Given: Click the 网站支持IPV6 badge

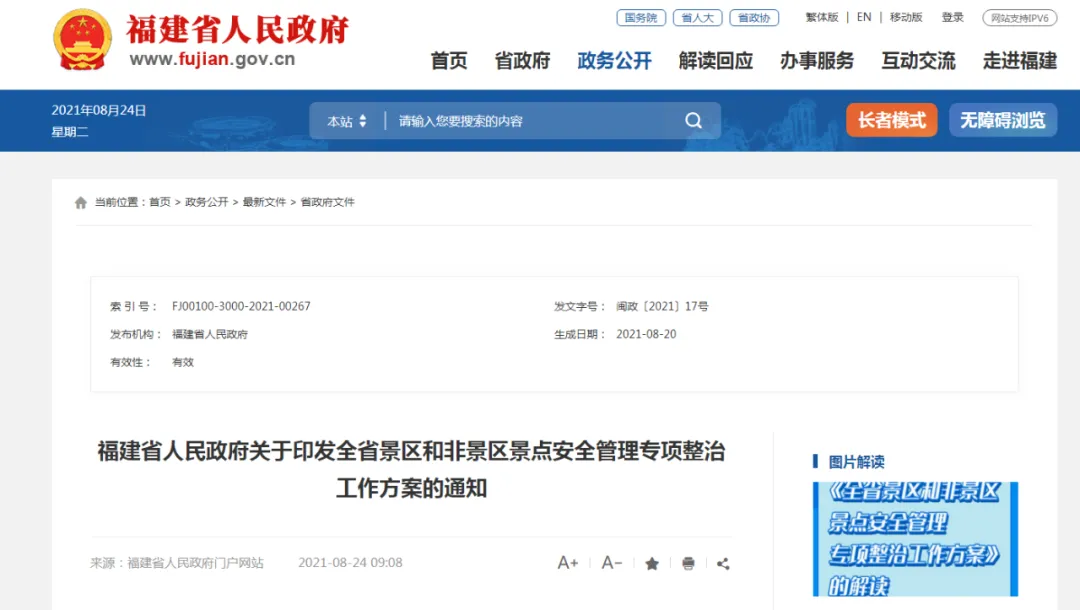Looking at the screenshot, I should click(x=1019, y=18).
